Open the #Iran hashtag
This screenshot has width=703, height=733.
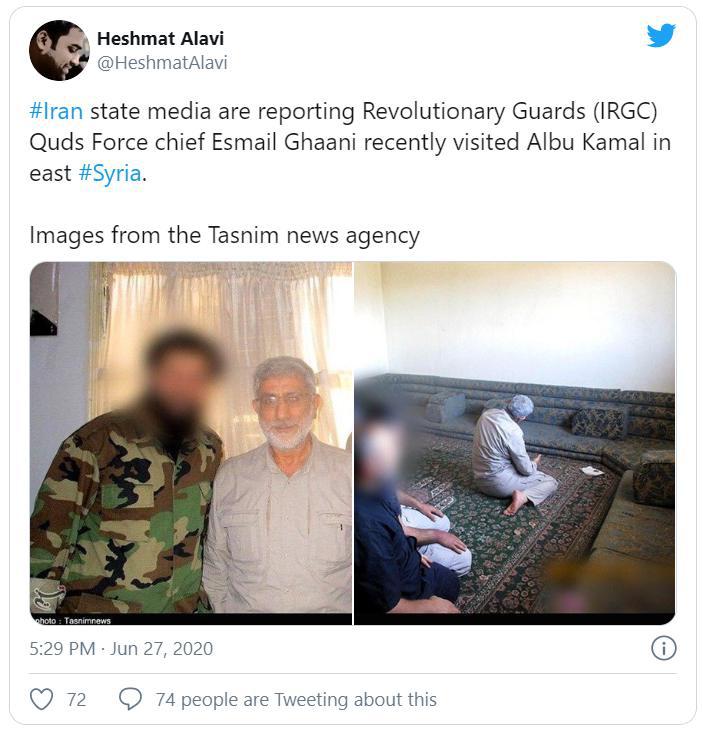coord(56,111)
